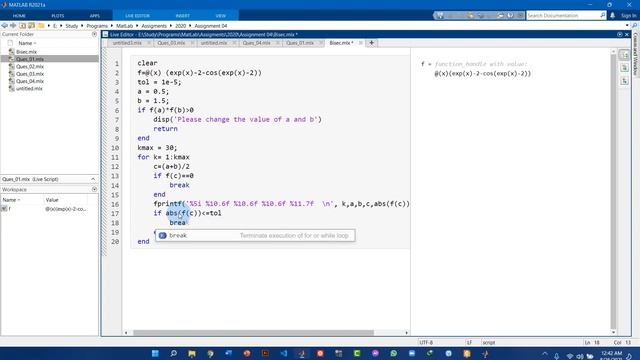This screenshot has height=360, width=640.
Task: Open Workspace panel actions menu
Action: (94, 189)
